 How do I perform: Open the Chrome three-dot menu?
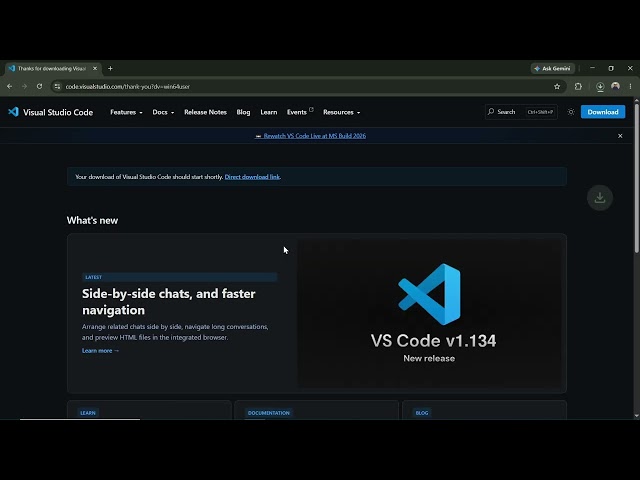[x=631, y=87]
